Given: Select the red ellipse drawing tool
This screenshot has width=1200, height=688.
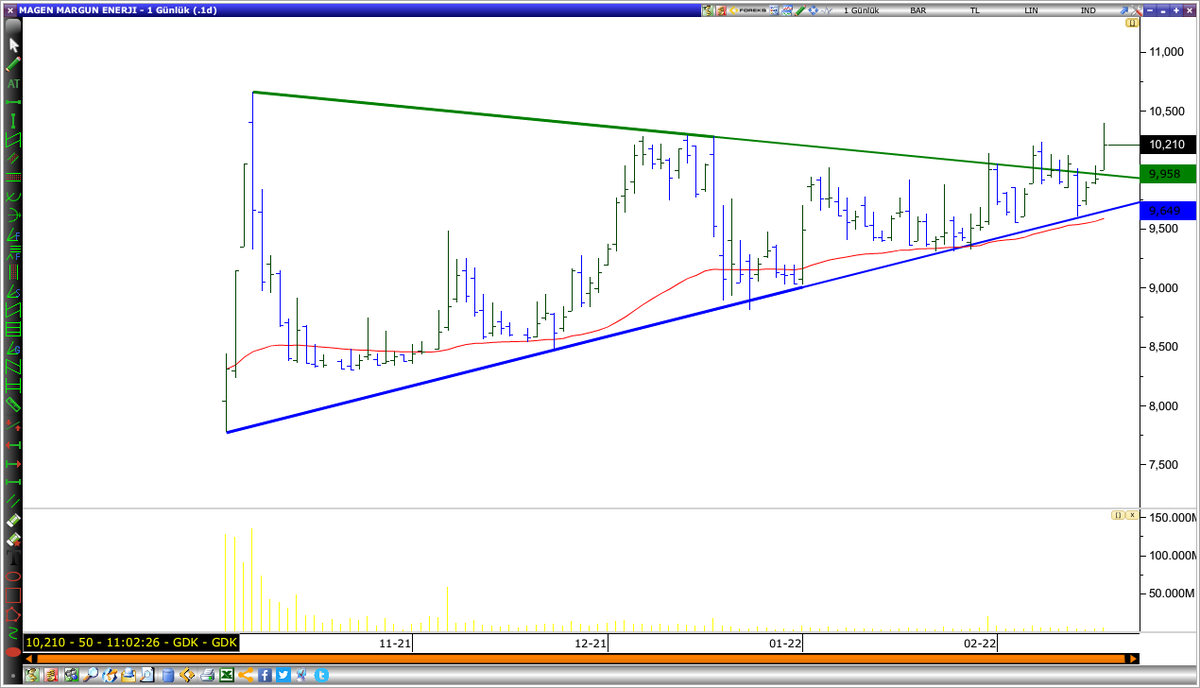Looking at the screenshot, I should click(14, 575).
